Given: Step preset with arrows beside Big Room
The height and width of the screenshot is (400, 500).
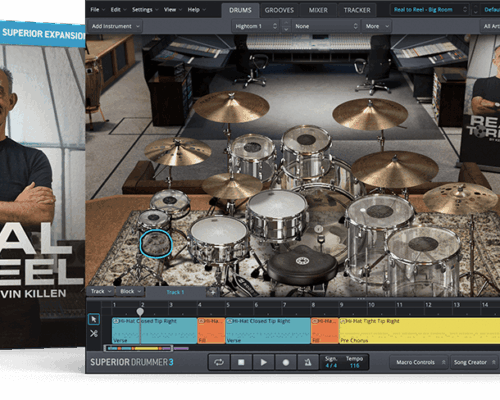Looking at the screenshot, I should pos(476,10).
